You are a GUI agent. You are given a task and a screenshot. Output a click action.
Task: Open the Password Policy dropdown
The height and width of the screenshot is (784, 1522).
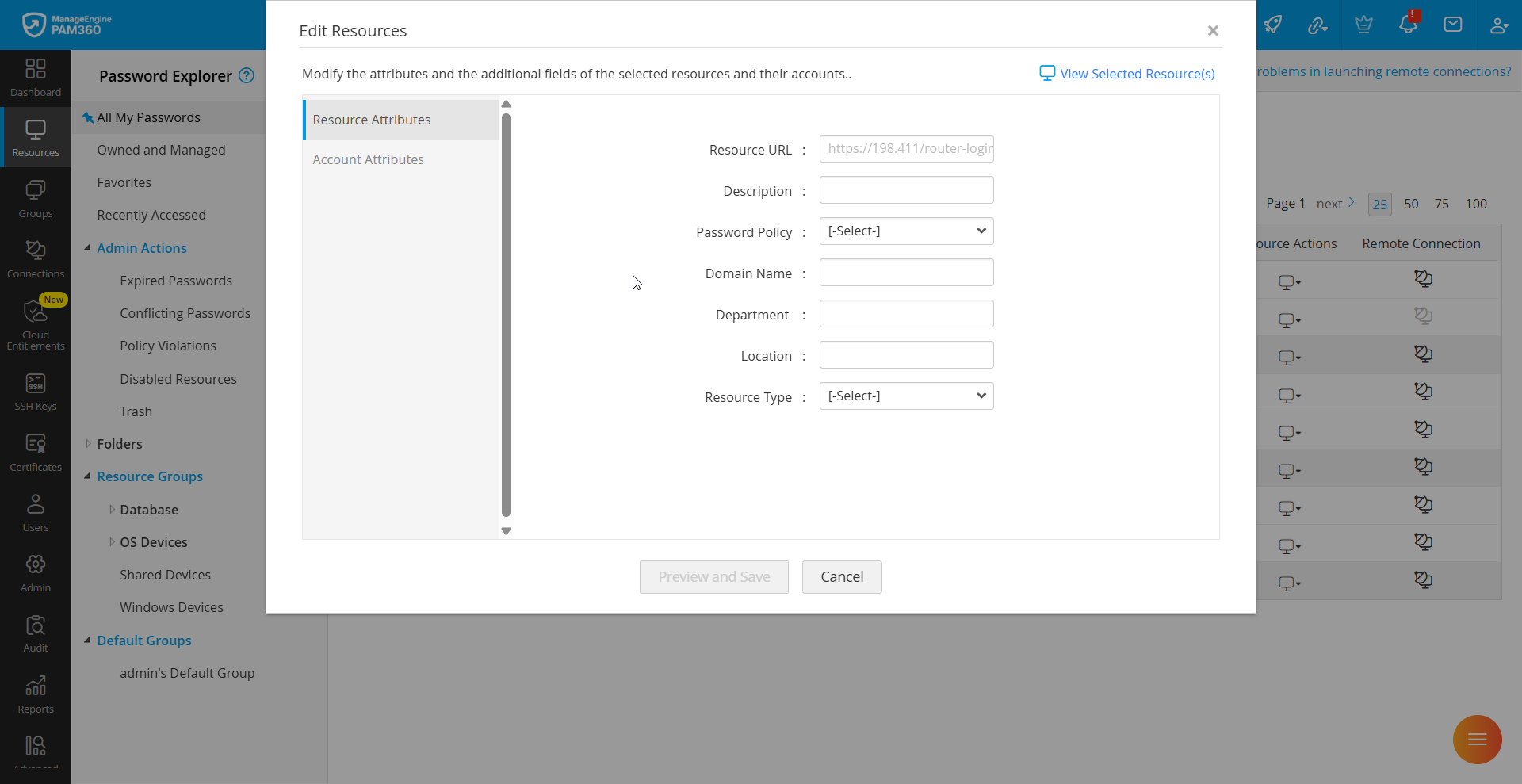click(906, 231)
